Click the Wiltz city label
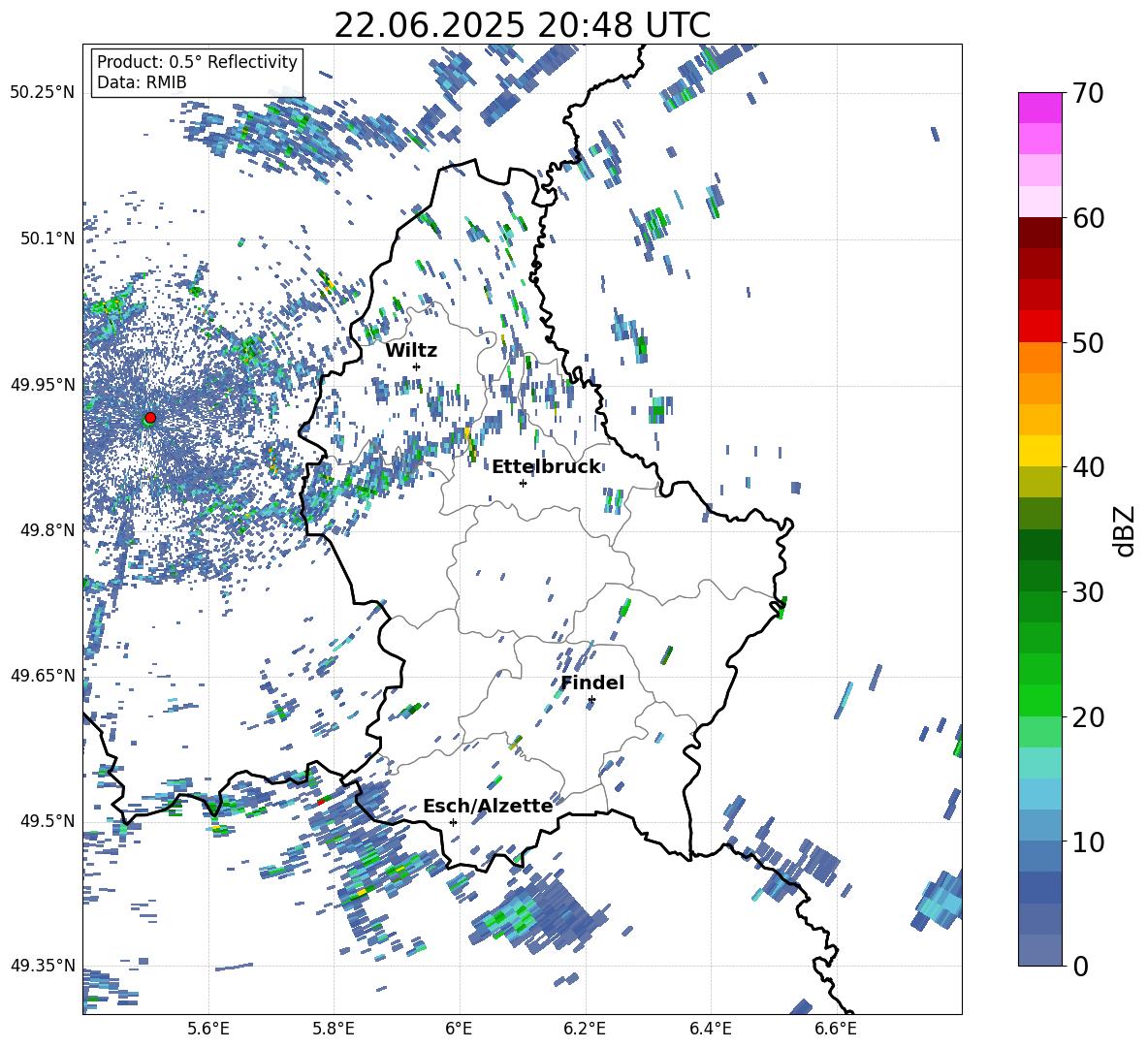 click(x=411, y=351)
